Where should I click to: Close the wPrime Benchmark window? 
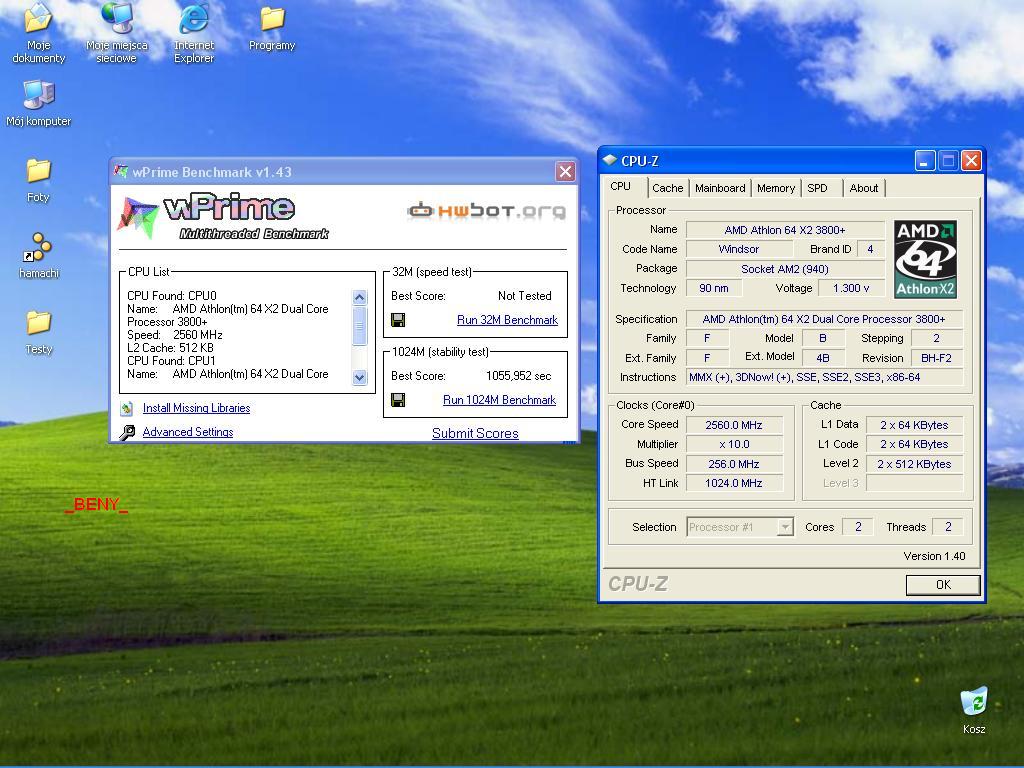click(565, 172)
